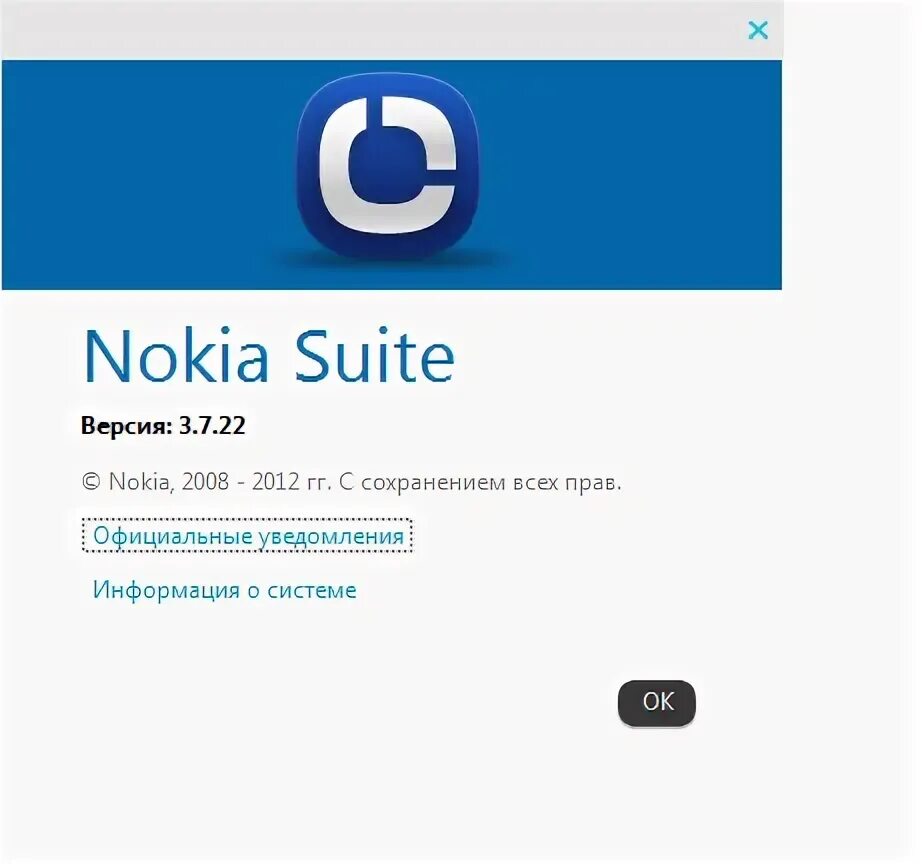922x864 pixels.
Task: Open the Информация о системе link
Action: click(225, 589)
